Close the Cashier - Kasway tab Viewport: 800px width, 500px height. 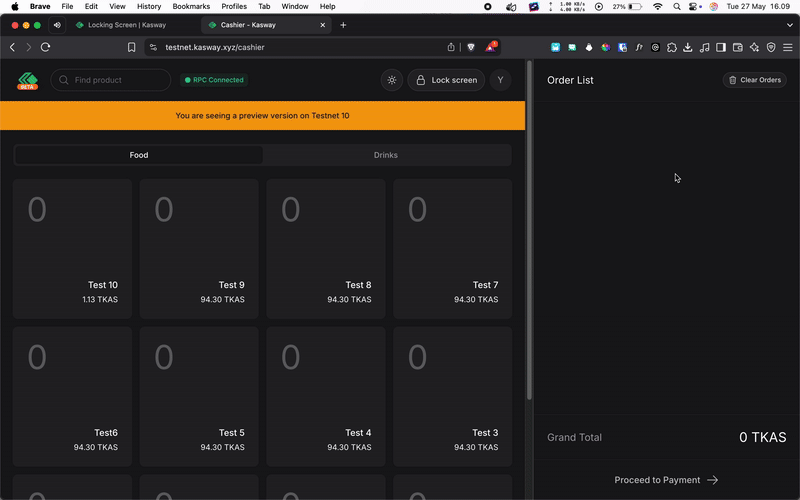click(x=322, y=25)
